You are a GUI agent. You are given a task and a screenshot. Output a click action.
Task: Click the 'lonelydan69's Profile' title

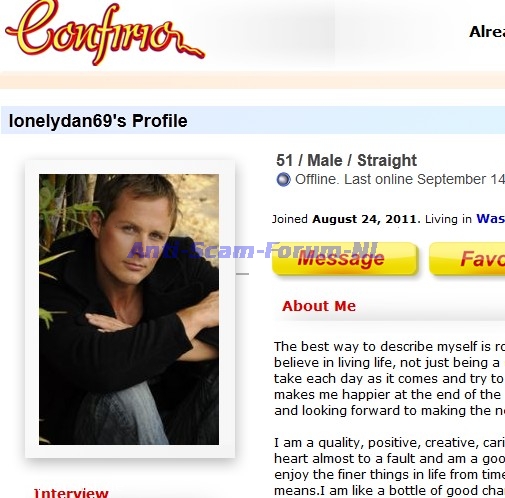pos(98,121)
